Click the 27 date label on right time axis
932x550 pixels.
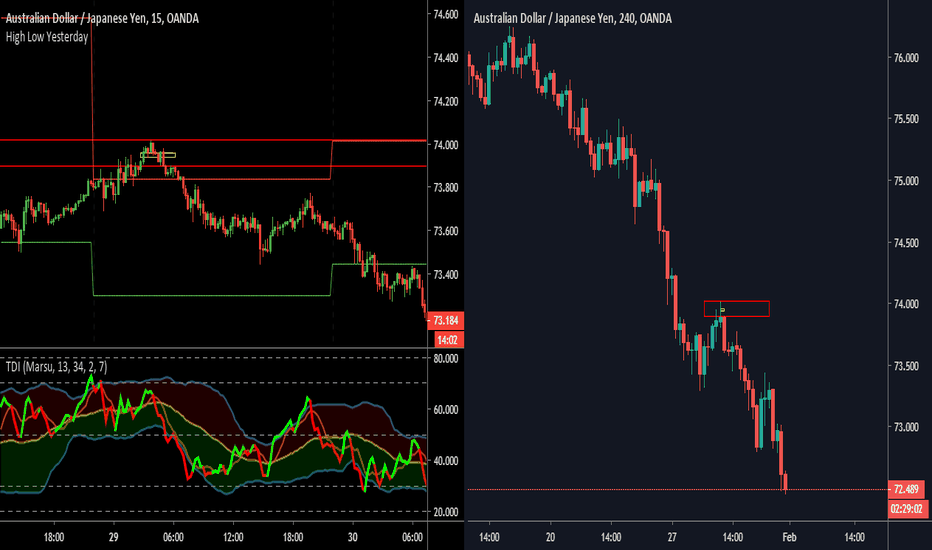(672, 537)
